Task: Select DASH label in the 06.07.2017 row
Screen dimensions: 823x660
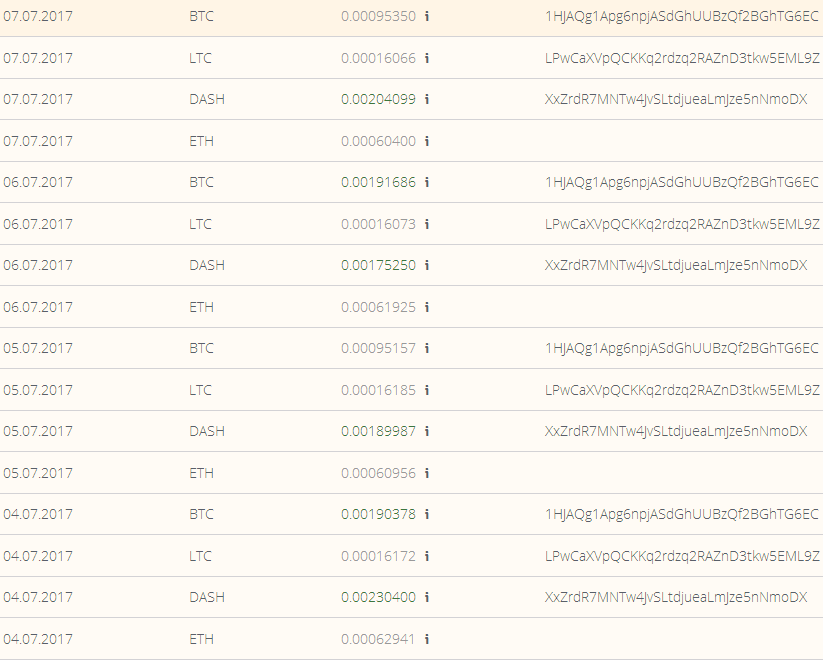Action: pos(207,265)
